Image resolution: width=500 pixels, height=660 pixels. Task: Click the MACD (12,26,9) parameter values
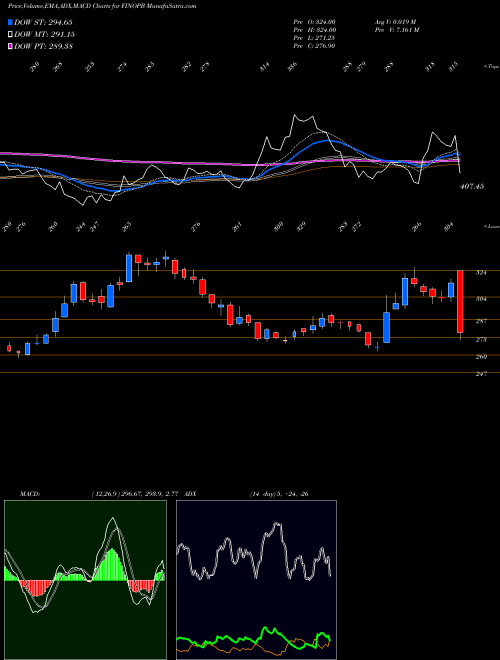134,494
